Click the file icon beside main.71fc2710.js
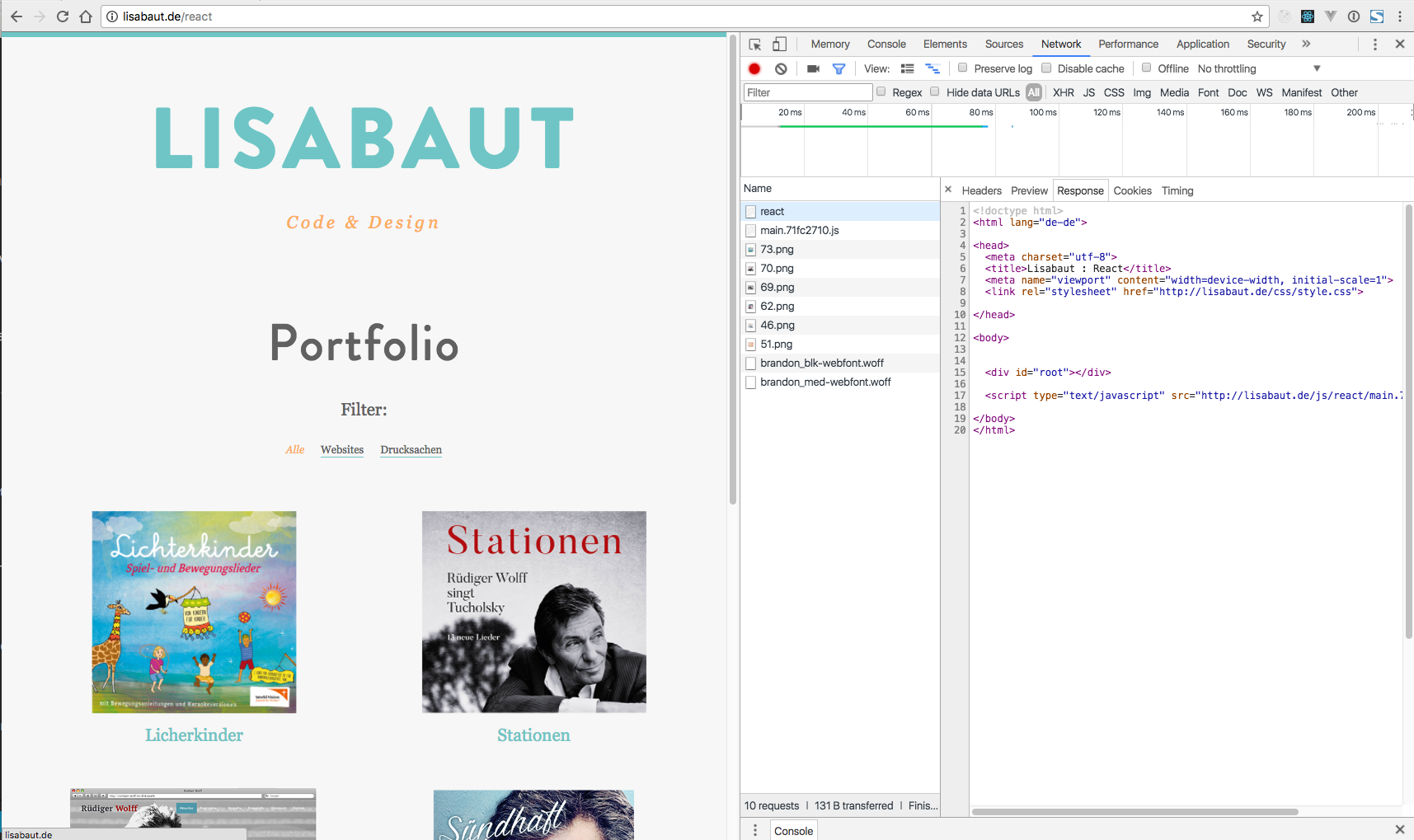 pyautogui.click(x=750, y=231)
